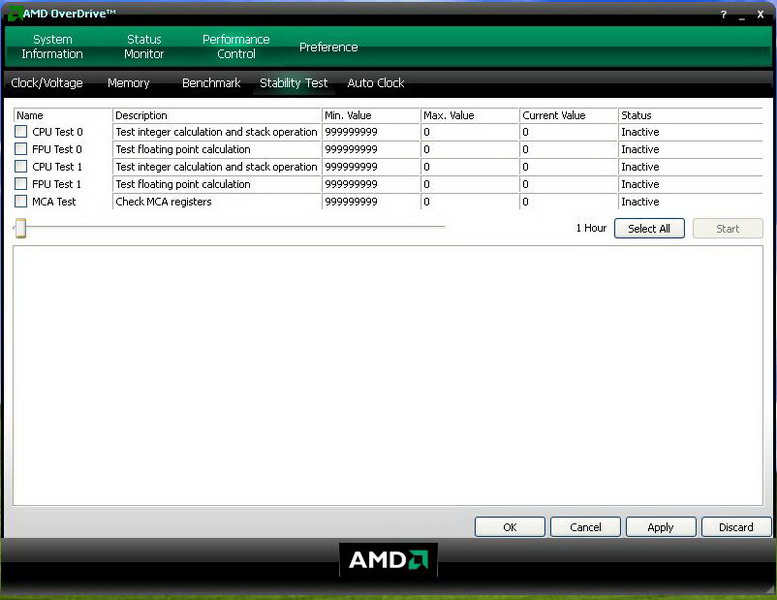Open the System Information menu
Viewport: 777px width, 600px height.
(52, 47)
